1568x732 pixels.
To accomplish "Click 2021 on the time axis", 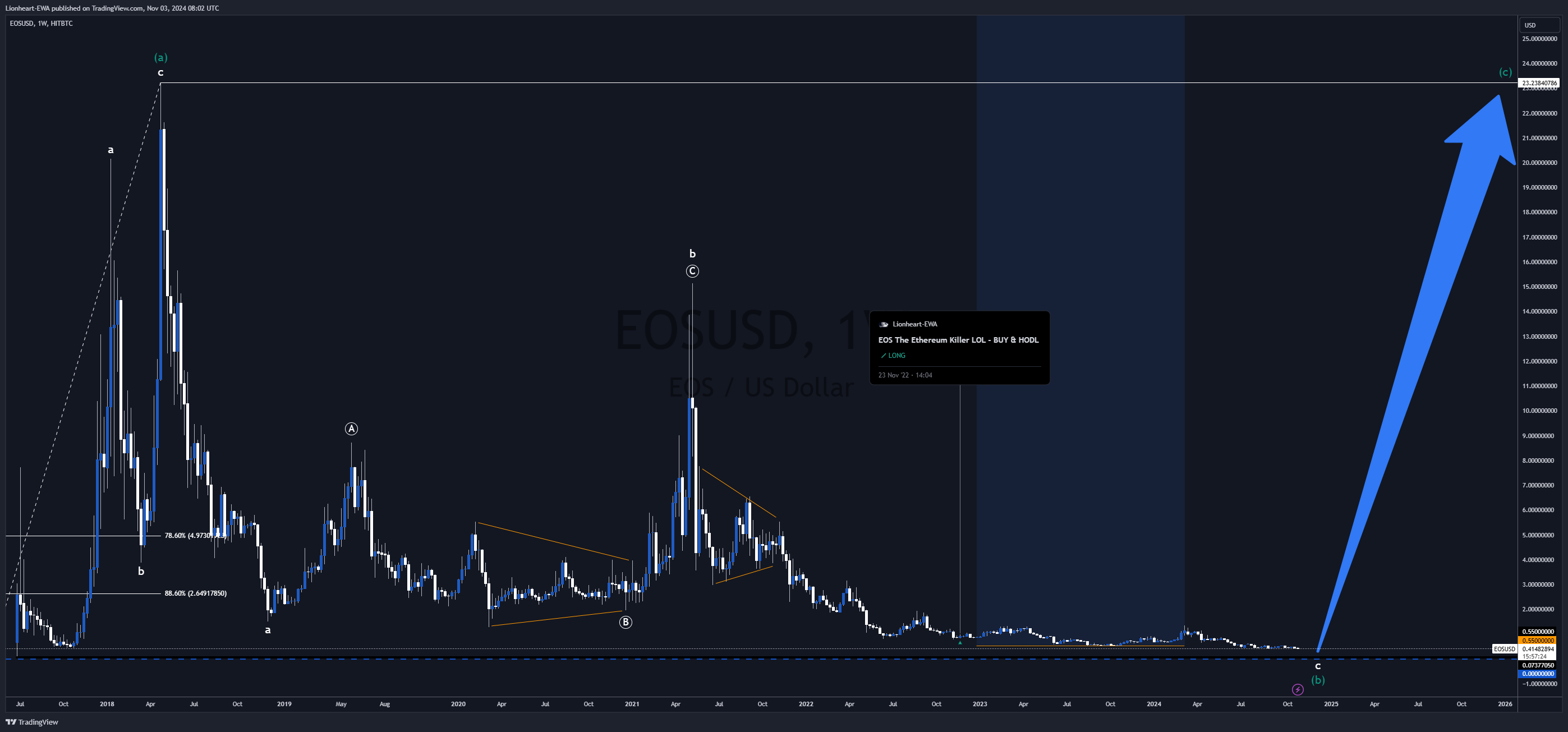I will pos(632,704).
